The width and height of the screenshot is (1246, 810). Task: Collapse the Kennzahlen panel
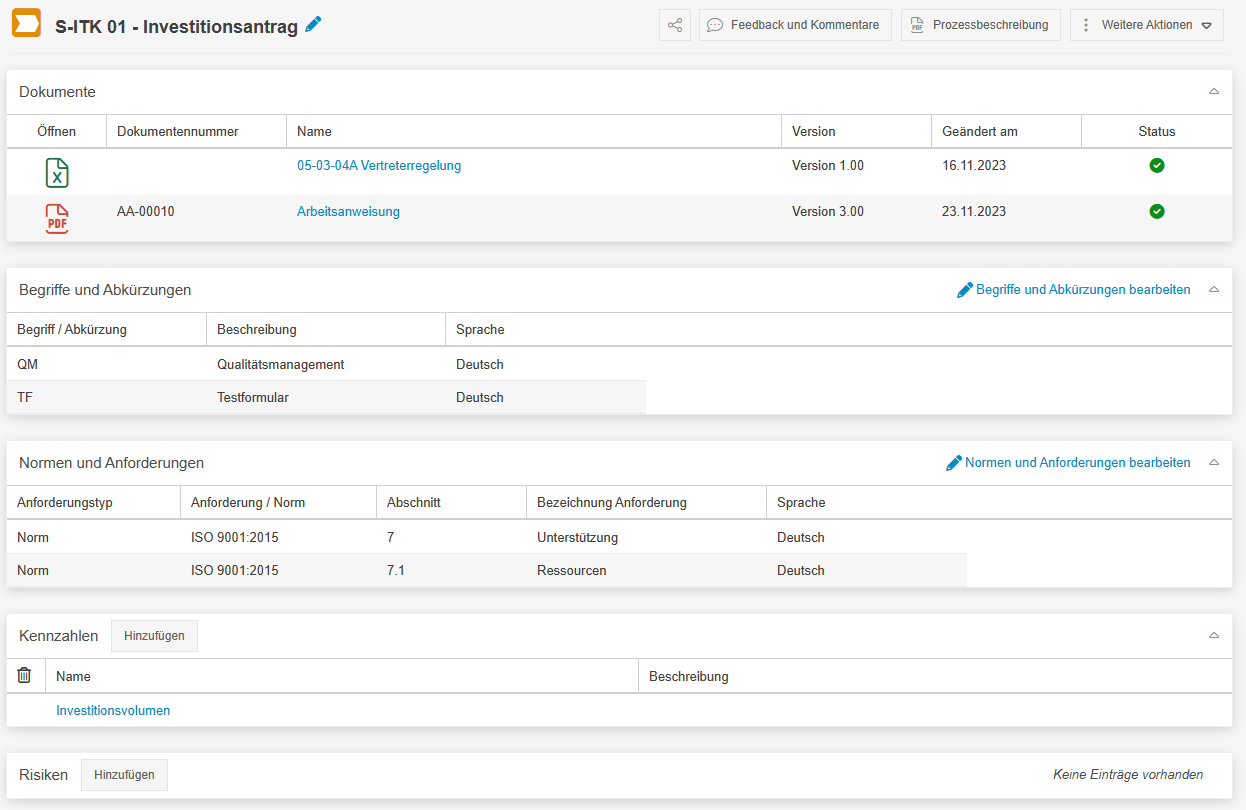tap(1214, 636)
